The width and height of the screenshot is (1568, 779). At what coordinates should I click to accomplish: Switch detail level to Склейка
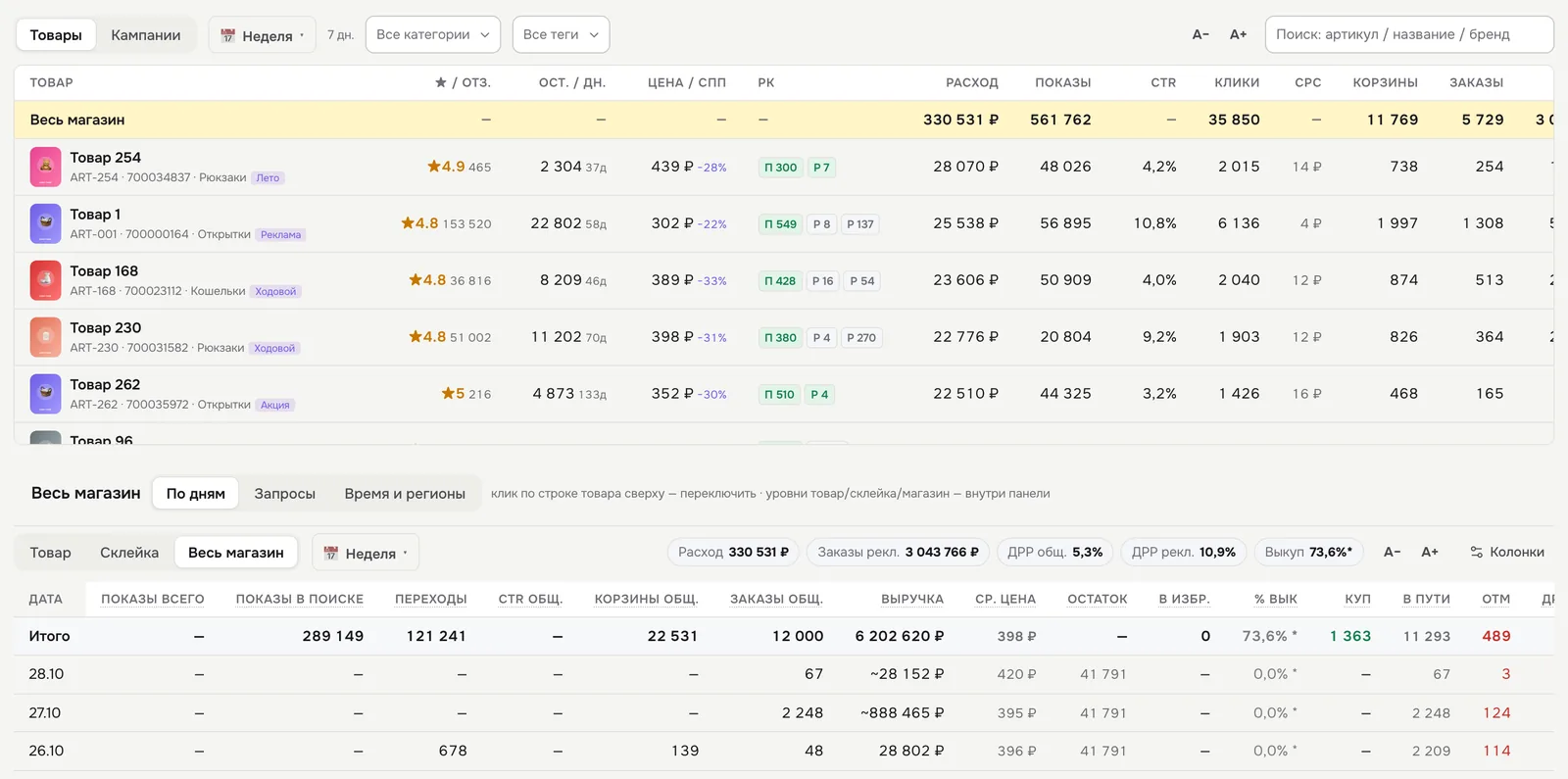tap(129, 553)
